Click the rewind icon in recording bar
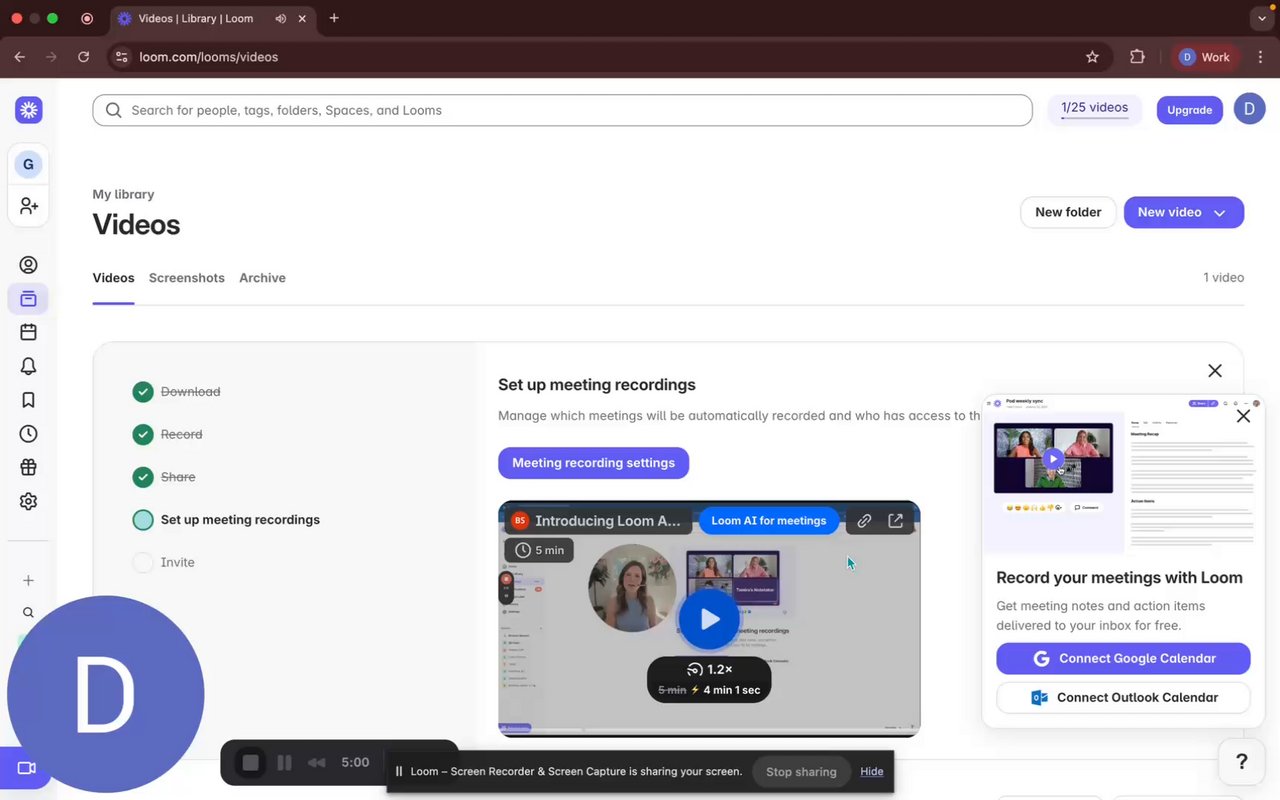The image size is (1280, 800). 317,763
